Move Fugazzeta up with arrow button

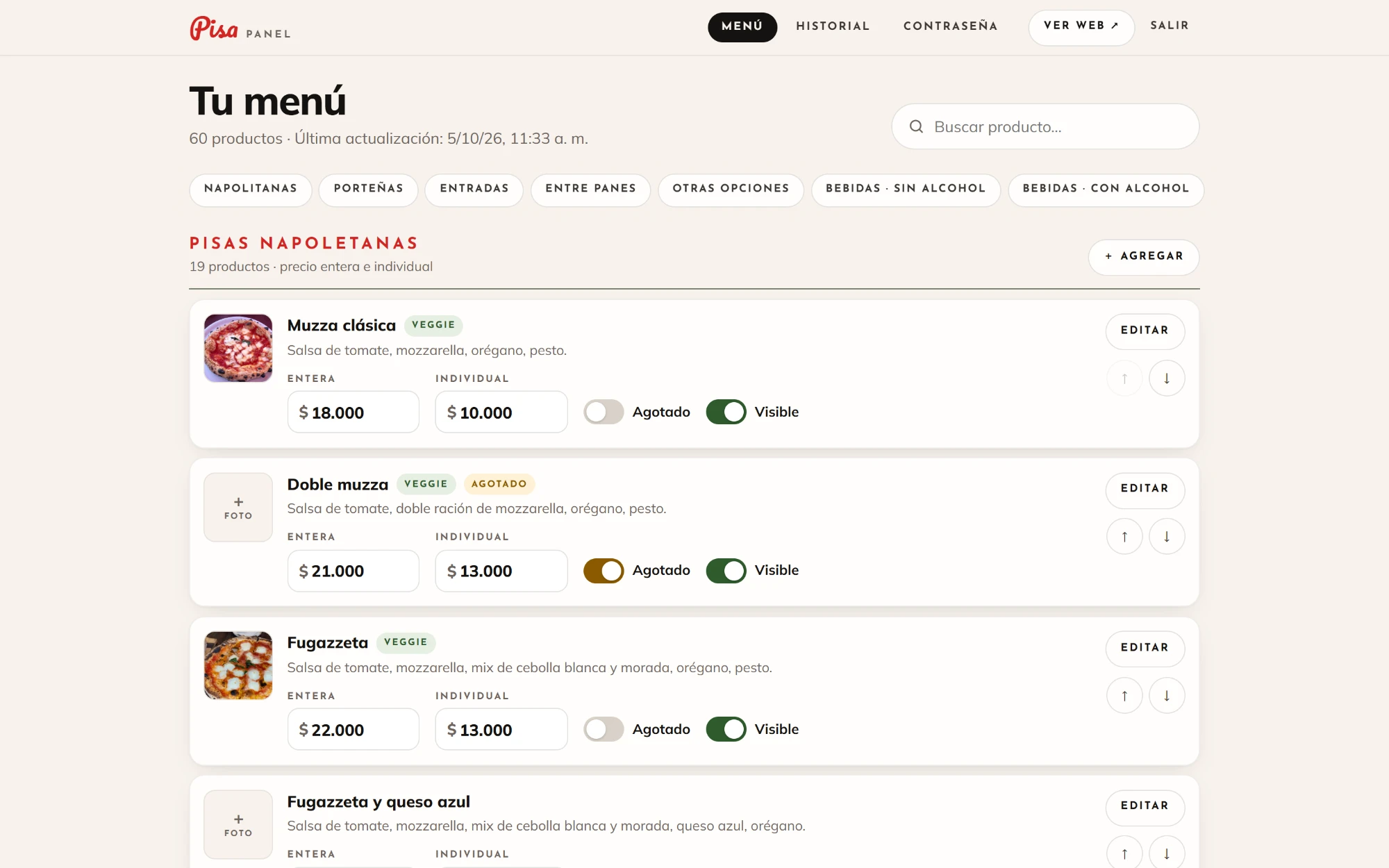[x=1124, y=696]
